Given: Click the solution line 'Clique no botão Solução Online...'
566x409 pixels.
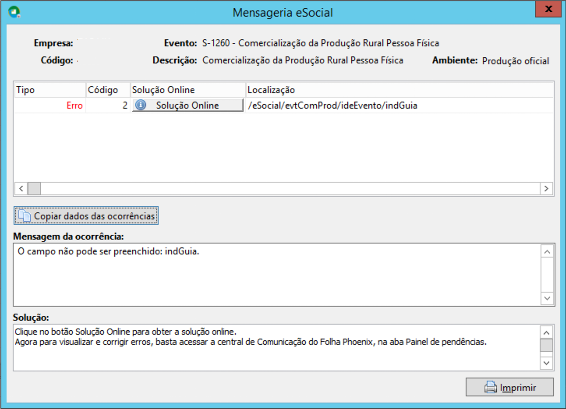Looking at the screenshot, I should click(x=126, y=331).
